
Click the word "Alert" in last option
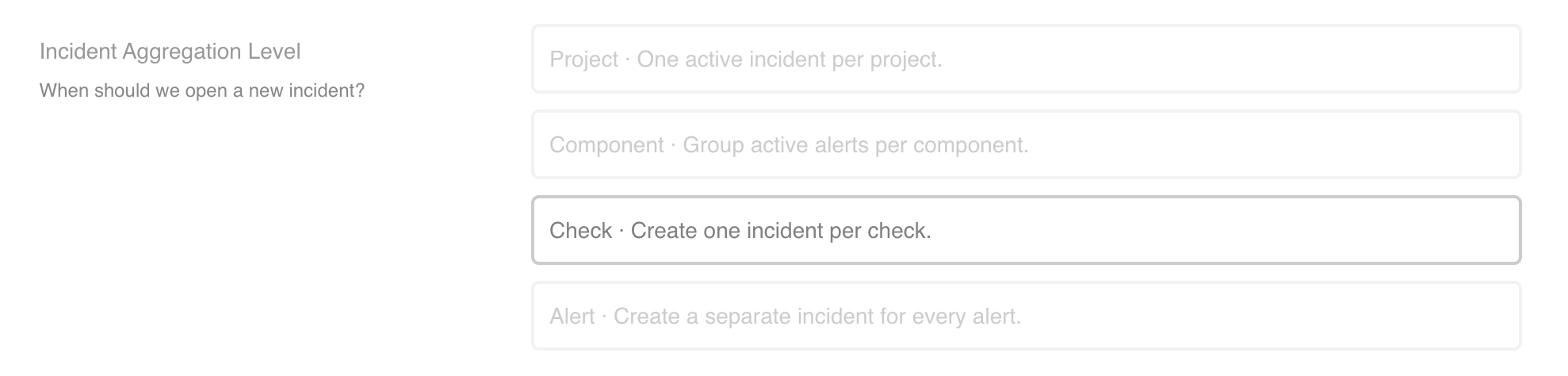point(572,317)
